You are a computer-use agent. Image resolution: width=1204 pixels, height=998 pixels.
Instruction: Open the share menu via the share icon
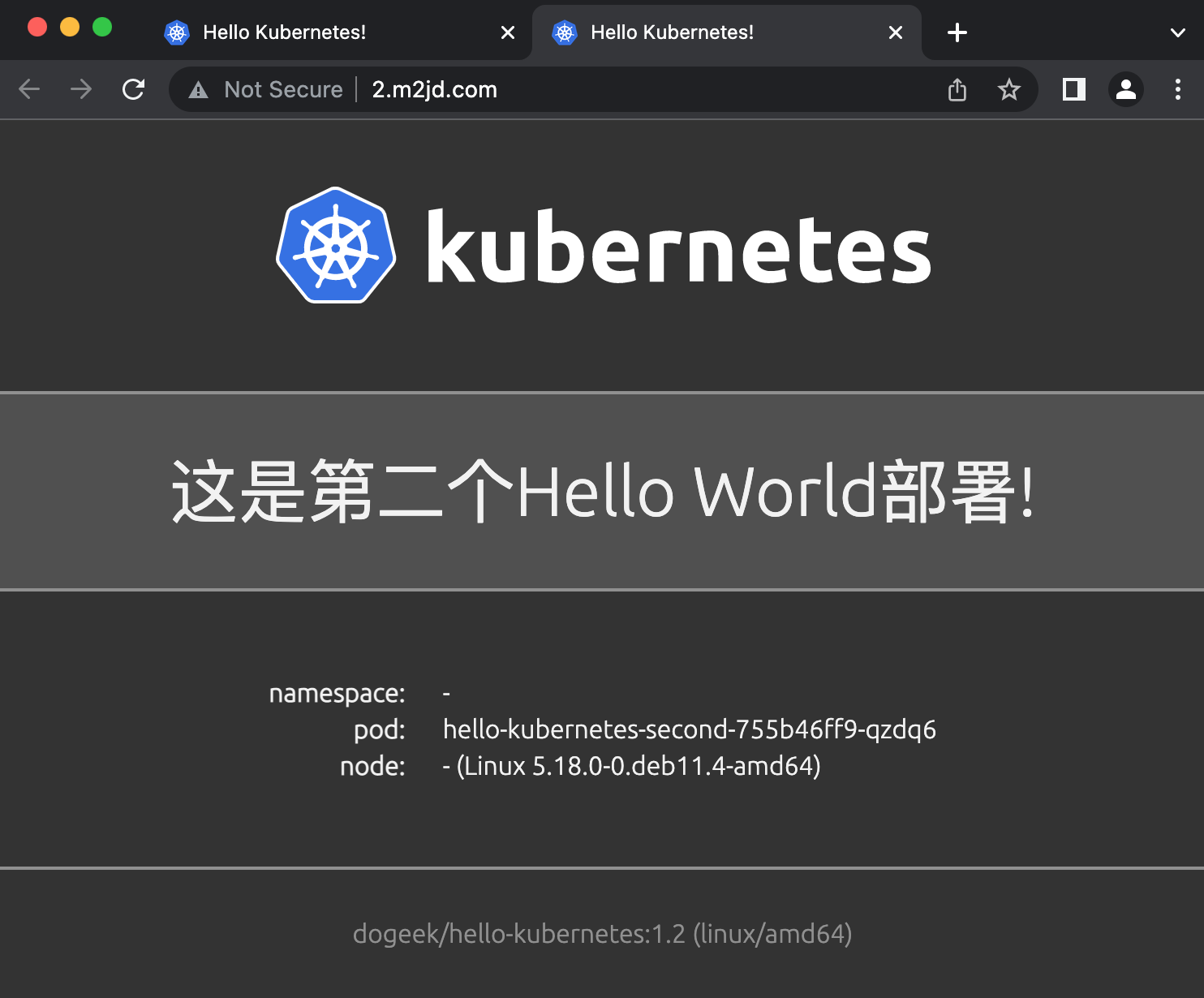957,89
